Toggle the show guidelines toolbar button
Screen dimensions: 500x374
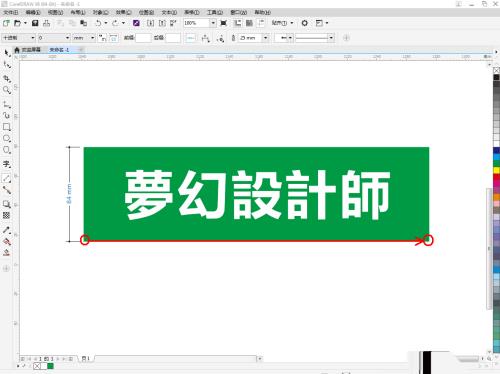(261, 23)
